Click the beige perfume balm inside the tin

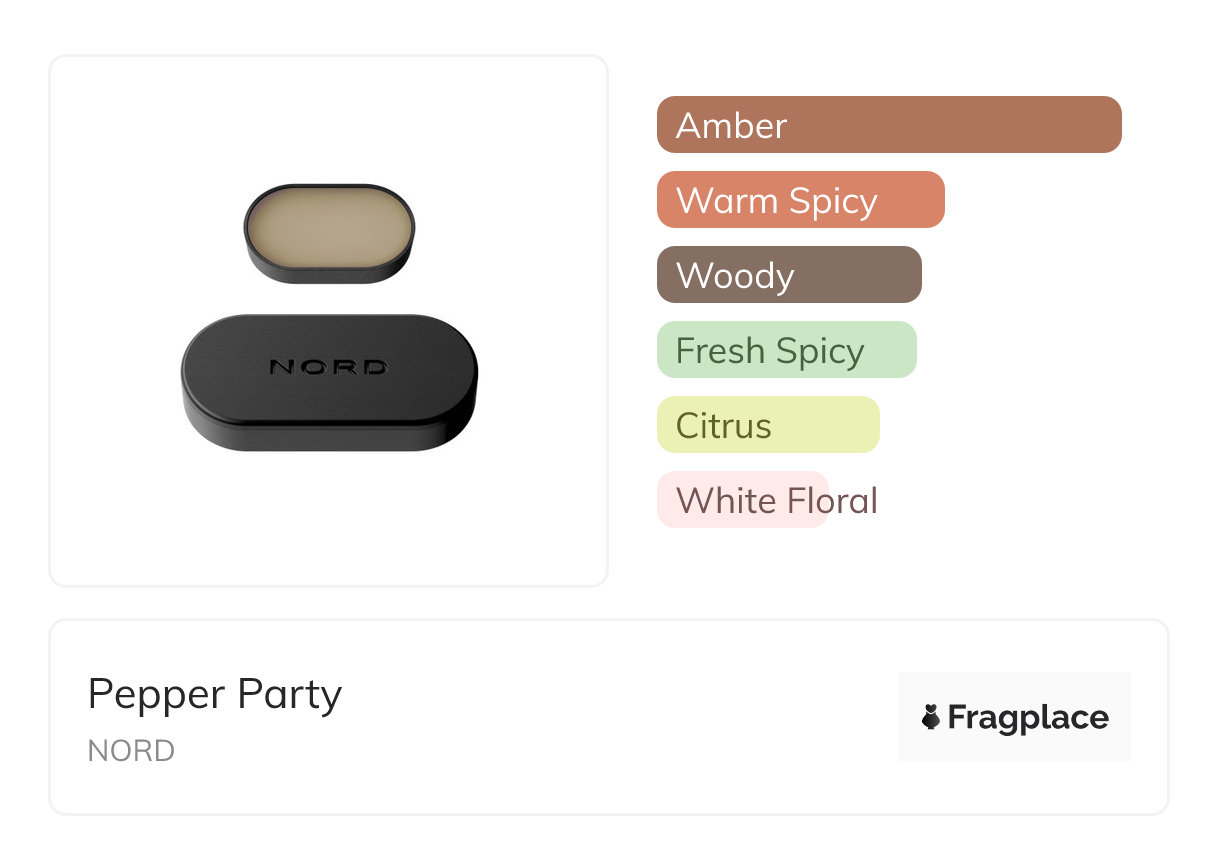tap(329, 228)
